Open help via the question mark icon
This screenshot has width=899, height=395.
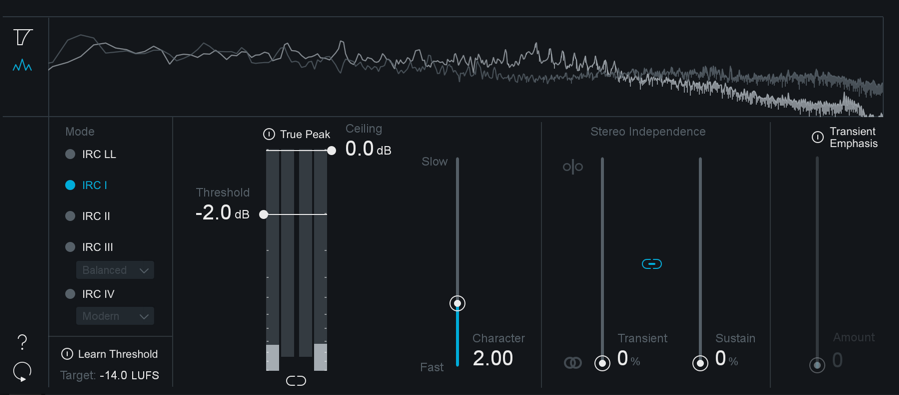[22, 343]
